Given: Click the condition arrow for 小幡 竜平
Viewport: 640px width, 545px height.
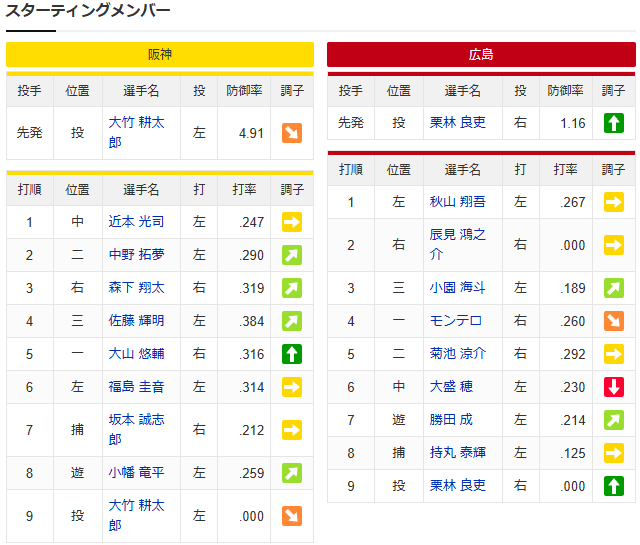Looking at the screenshot, I should pyautogui.click(x=292, y=473).
